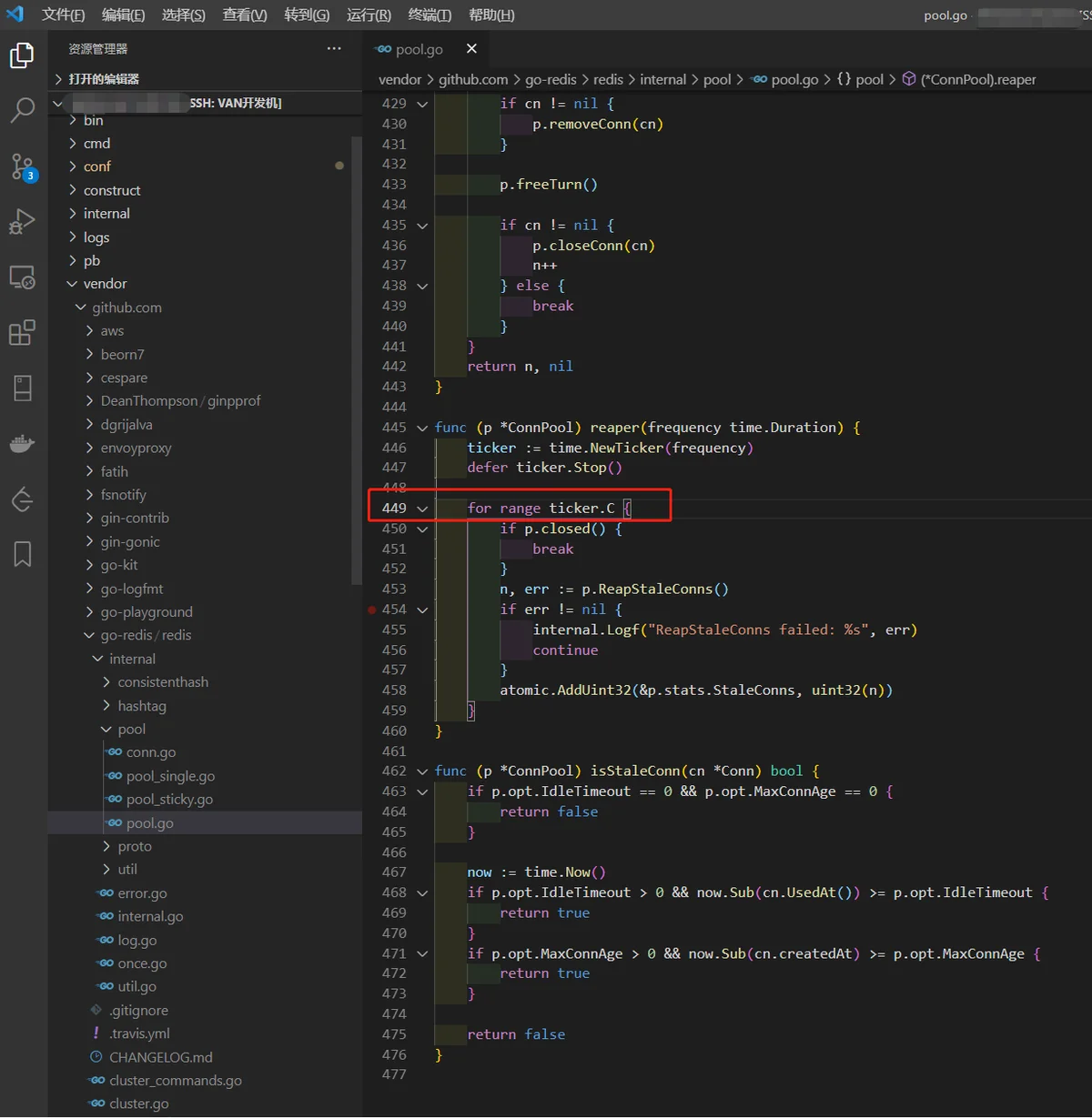Expand the bin folder

pos(205,120)
